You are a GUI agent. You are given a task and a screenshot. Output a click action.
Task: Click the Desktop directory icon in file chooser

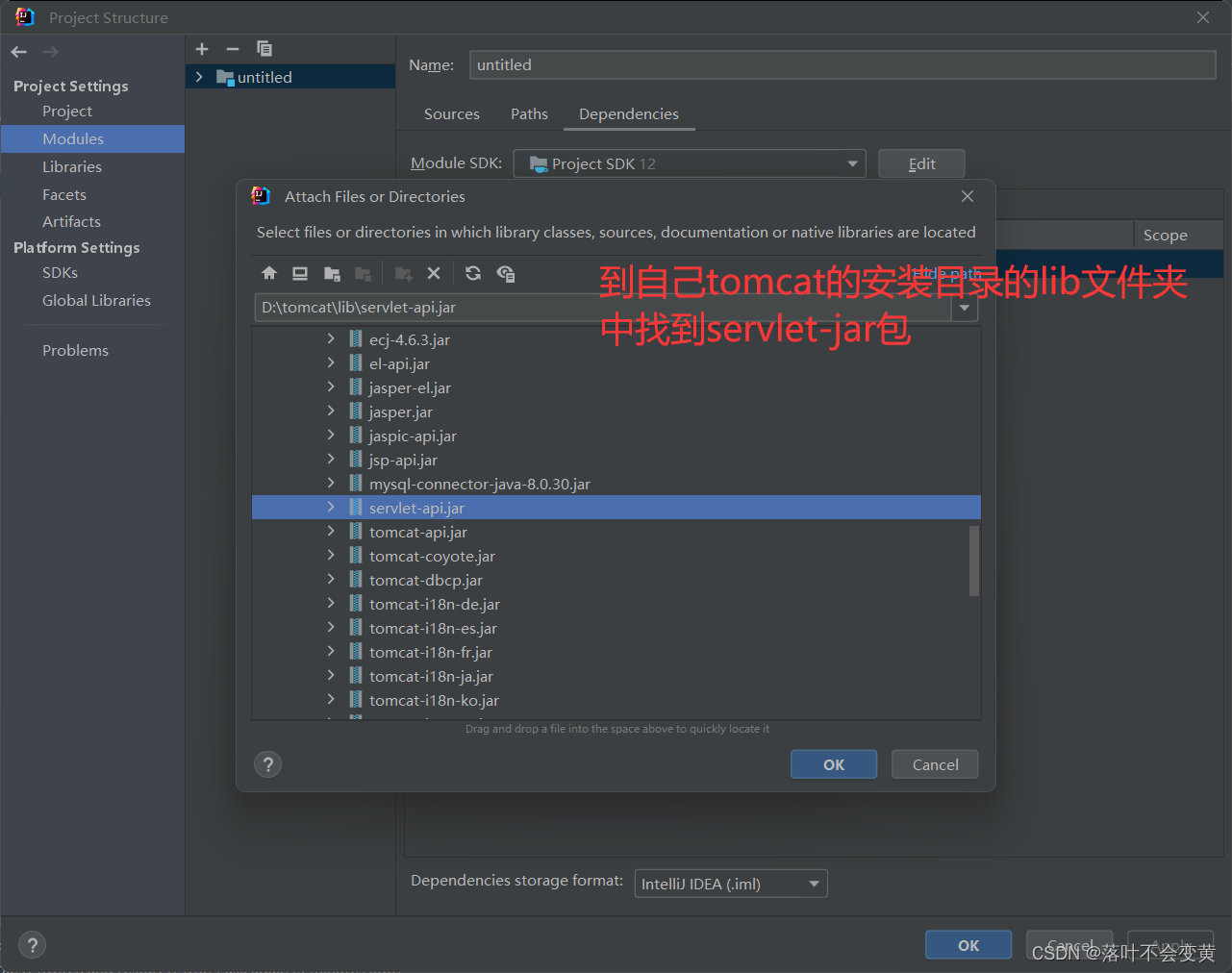click(300, 273)
